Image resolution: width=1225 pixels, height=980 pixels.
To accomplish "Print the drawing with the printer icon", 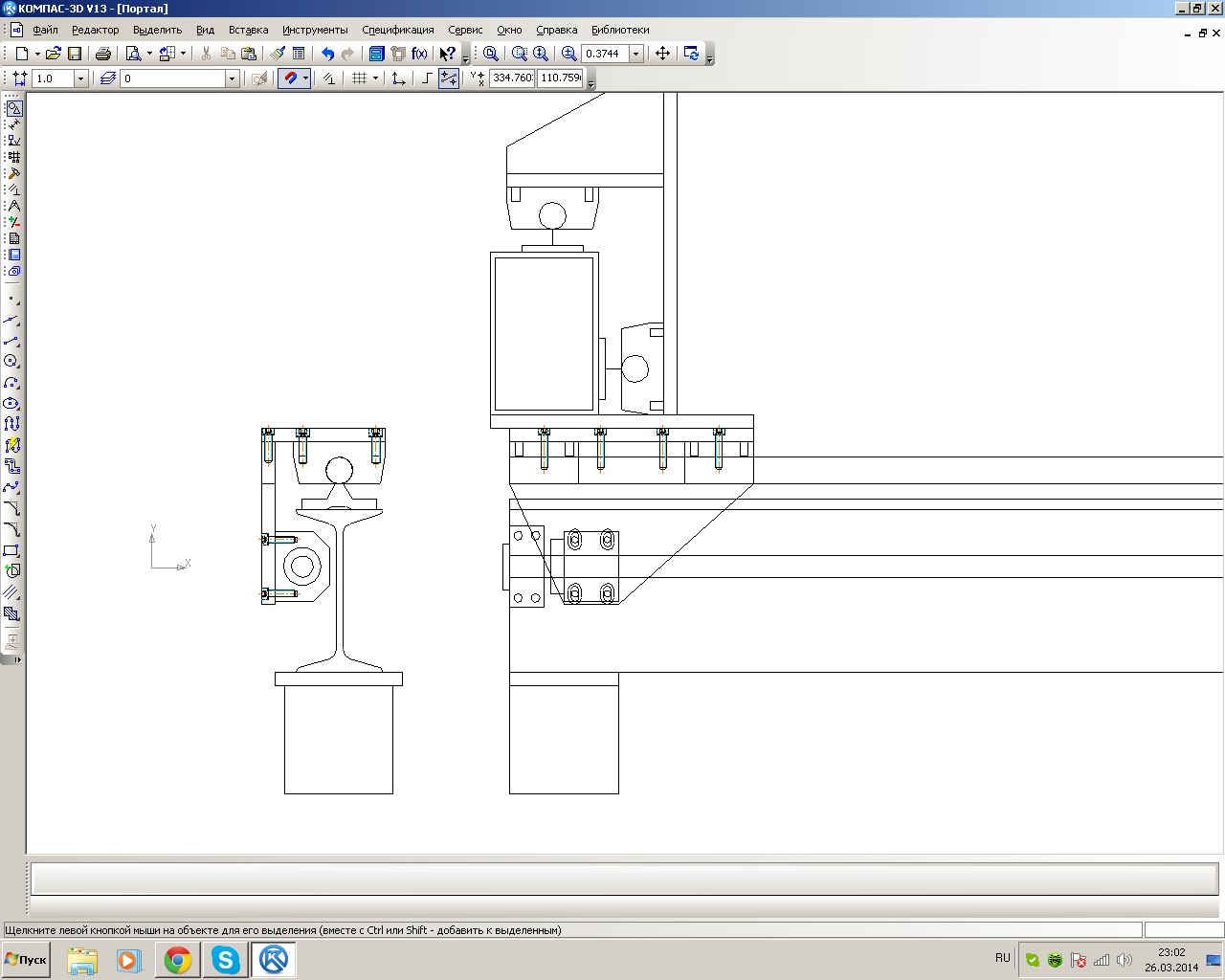I will pyautogui.click(x=103, y=54).
